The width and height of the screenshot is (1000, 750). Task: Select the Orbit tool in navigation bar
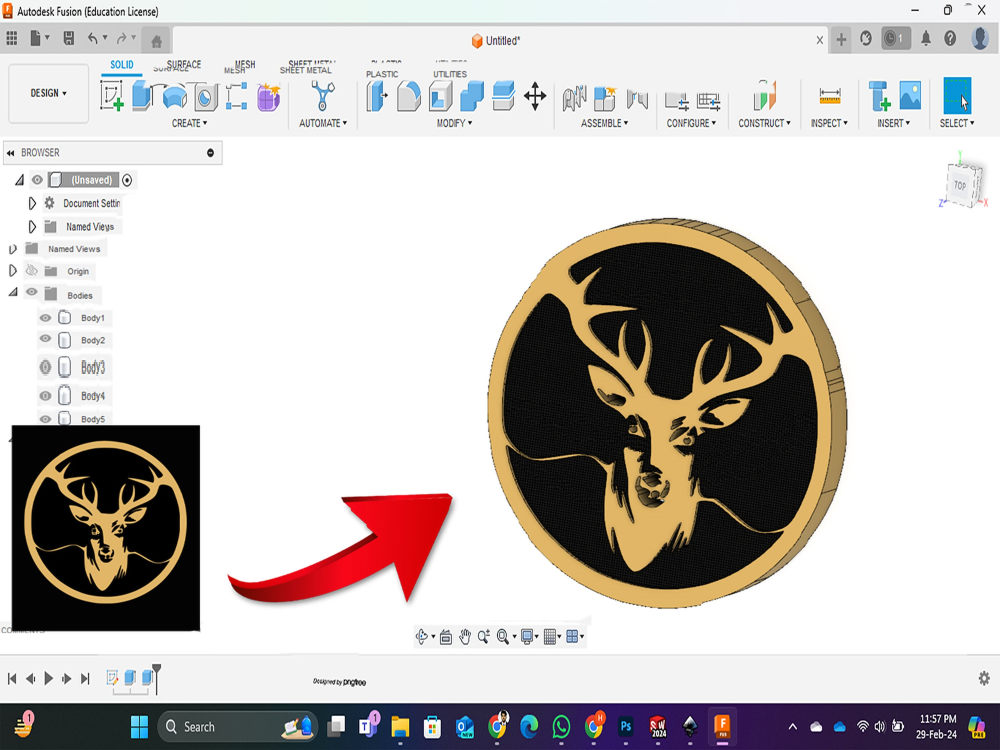[421, 636]
